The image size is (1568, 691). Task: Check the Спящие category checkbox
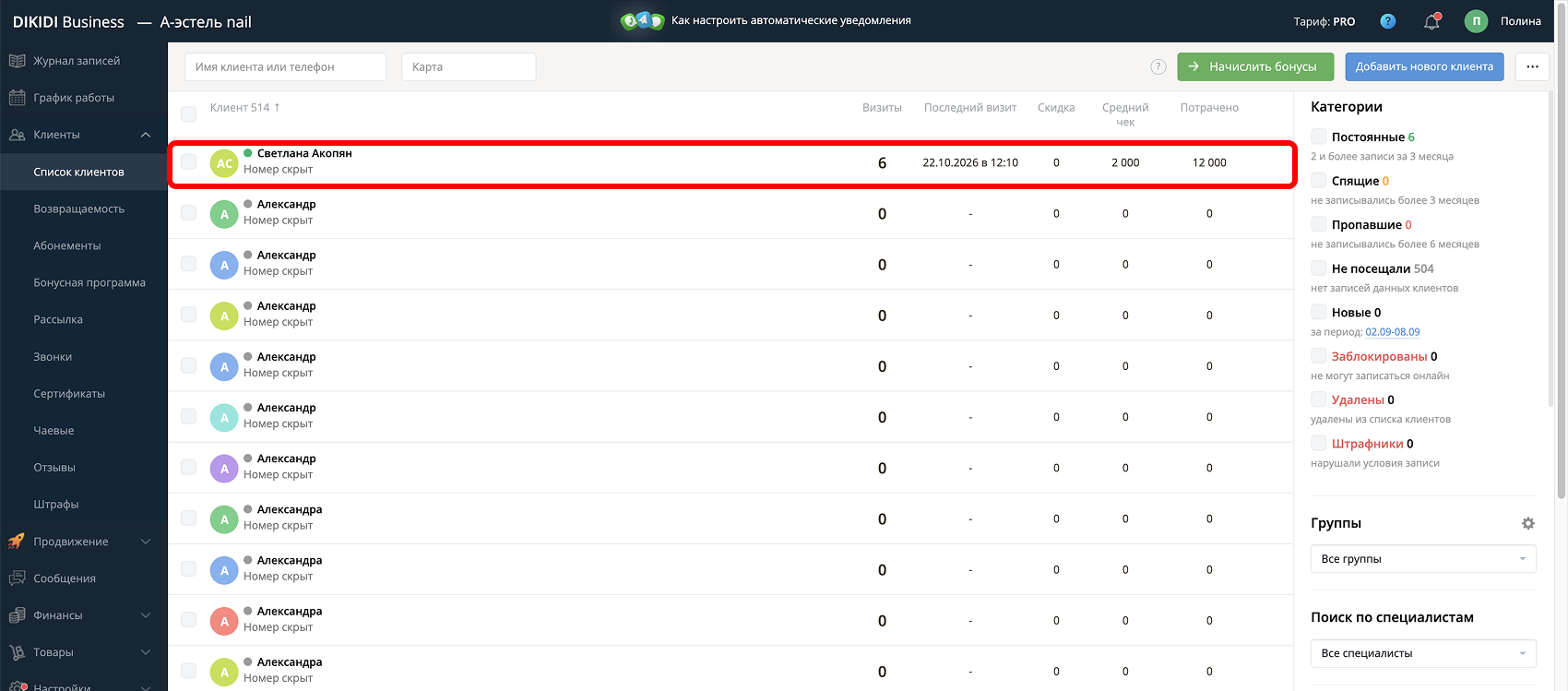1319,180
